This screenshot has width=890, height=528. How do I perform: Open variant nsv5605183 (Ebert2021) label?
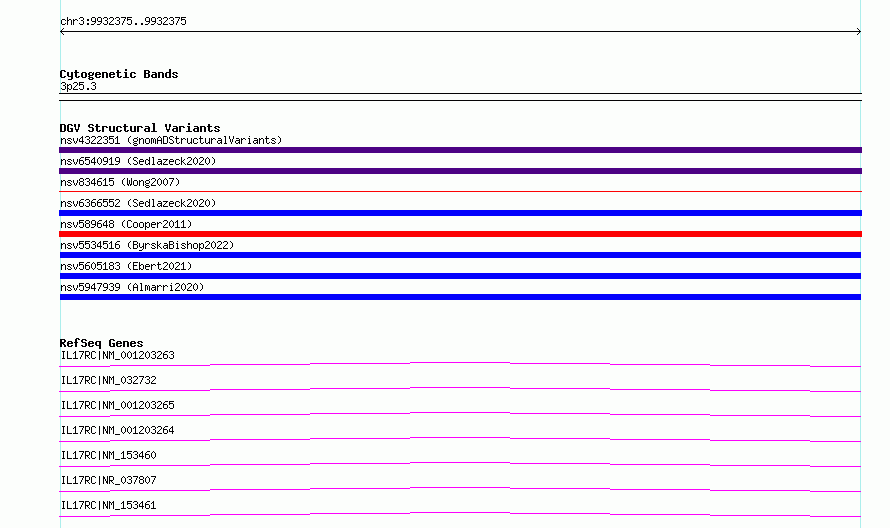click(x=126, y=266)
